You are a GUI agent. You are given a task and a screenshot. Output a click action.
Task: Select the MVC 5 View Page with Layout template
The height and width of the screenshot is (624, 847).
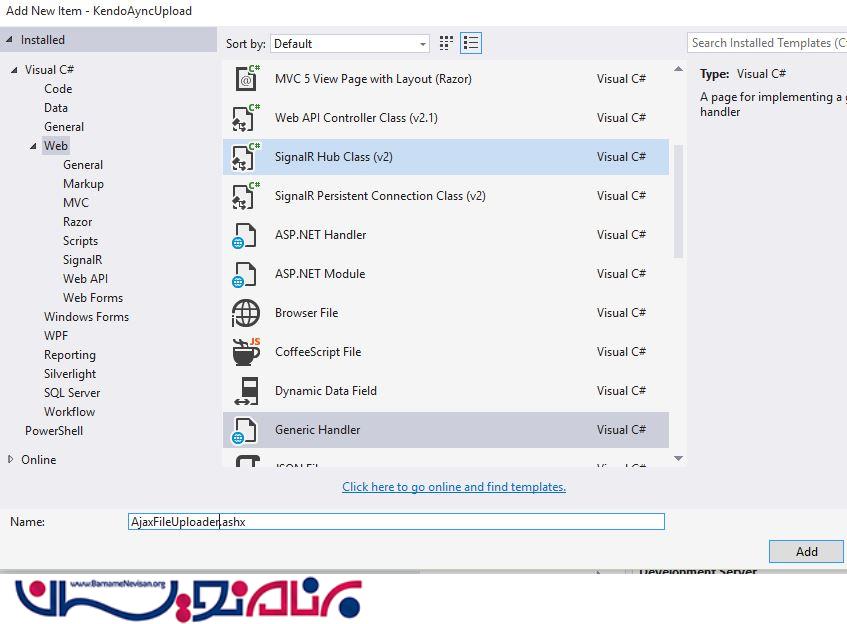373,79
